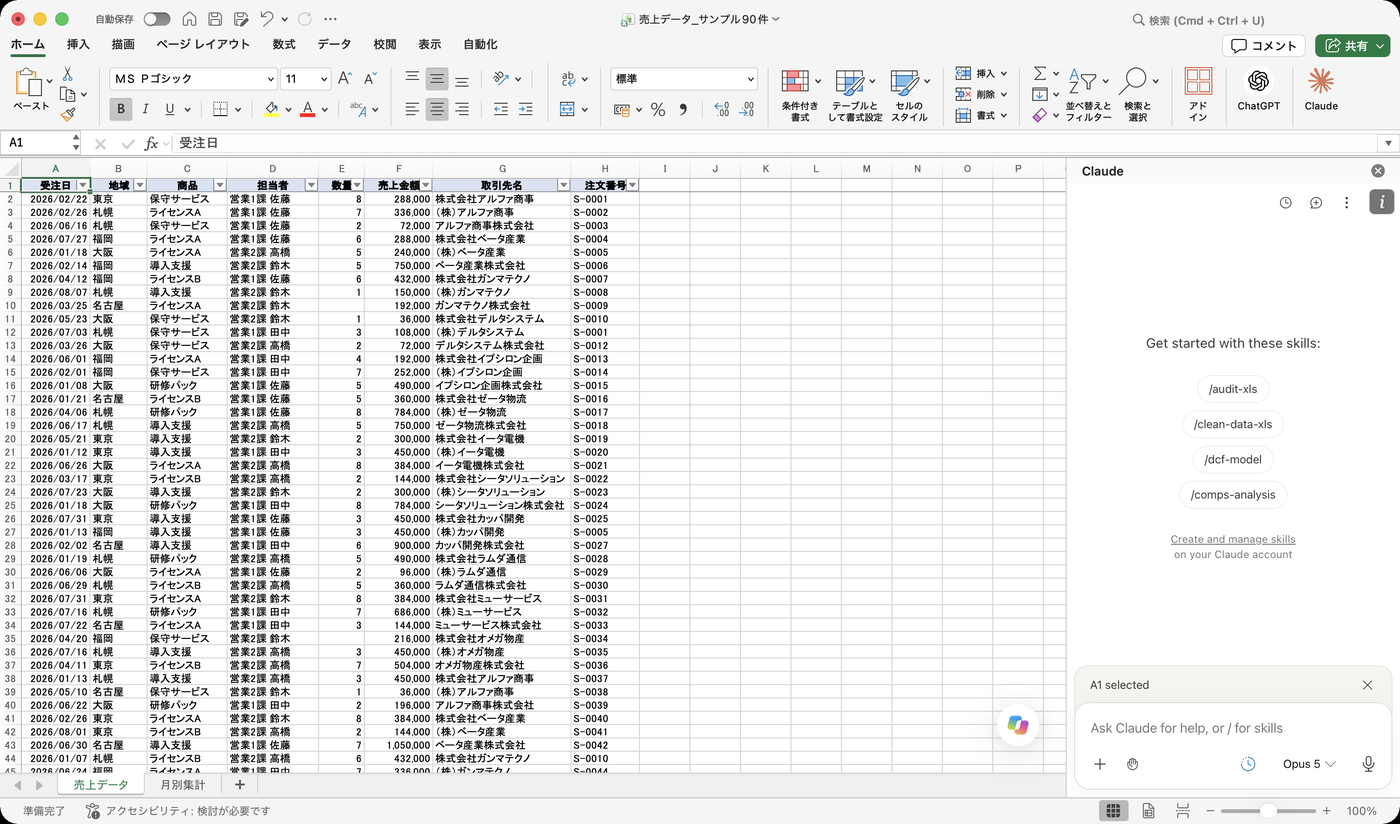Open the chat history clock icon in Claude panel
1400x824 pixels.
(1286, 203)
